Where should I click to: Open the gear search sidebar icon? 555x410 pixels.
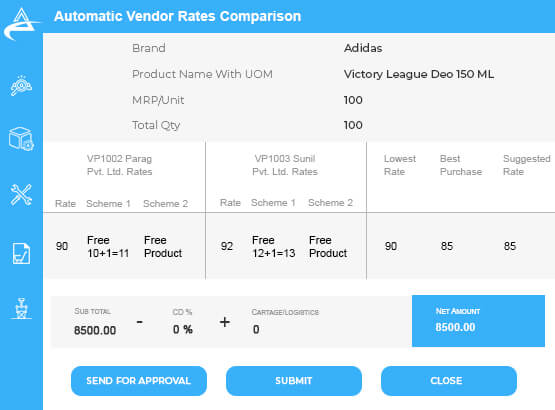click(x=21, y=86)
